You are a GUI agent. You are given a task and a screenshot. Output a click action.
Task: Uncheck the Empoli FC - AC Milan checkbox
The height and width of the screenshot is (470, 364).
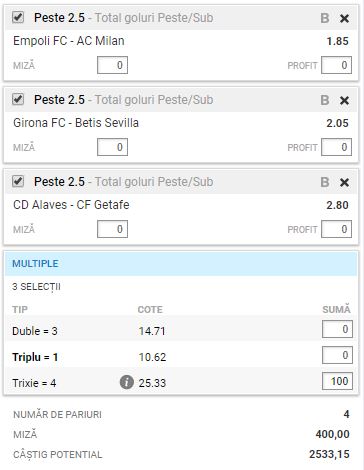pos(18,17)
